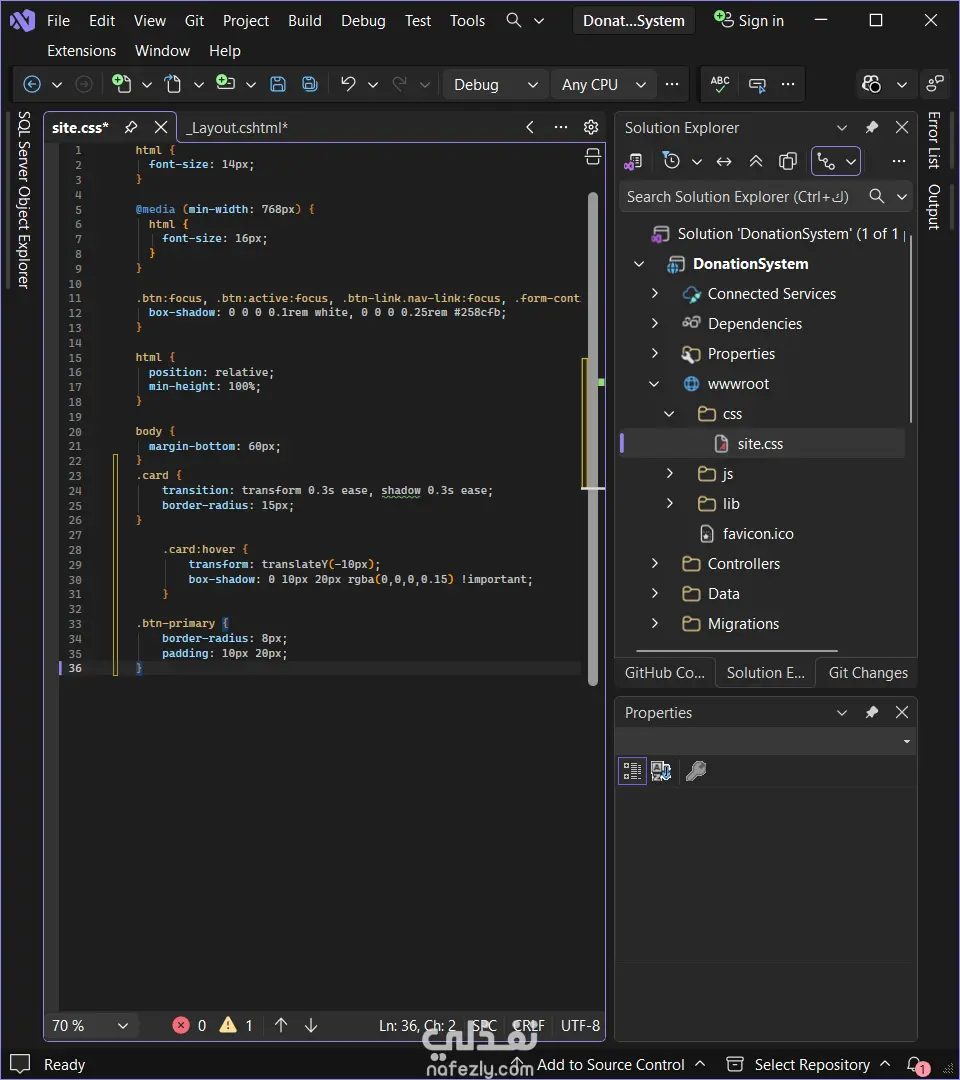Click the Undo arrow icon
The width and height of the screenshot is (960, 1080).
point(348,85)
